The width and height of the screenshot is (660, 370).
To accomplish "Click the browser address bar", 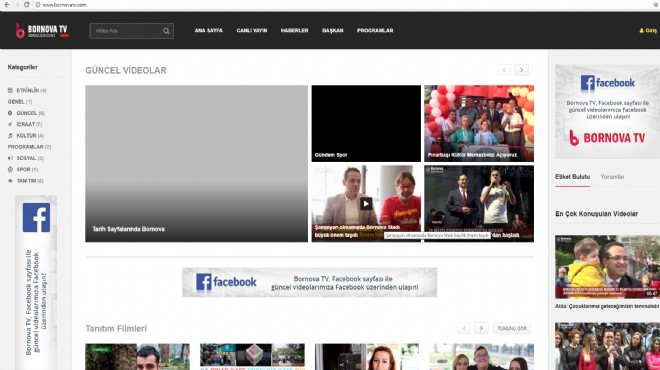I will tap(337, 5).
